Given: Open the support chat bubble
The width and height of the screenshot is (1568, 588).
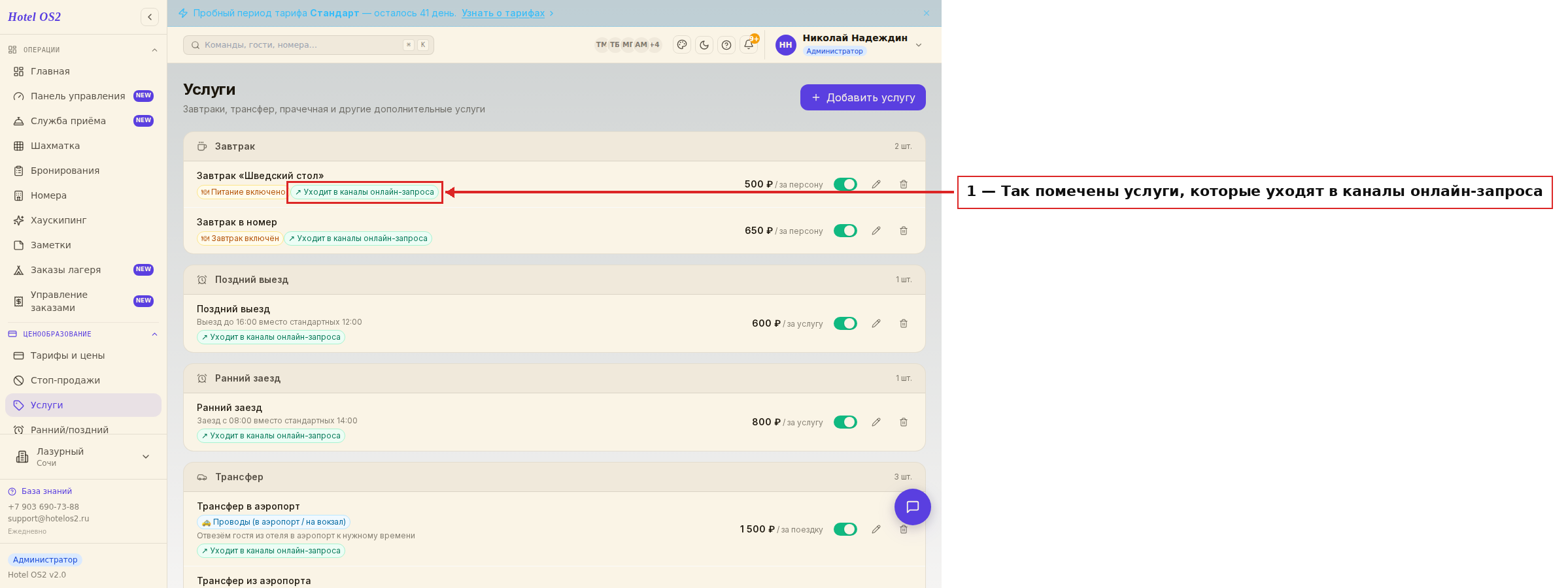Looking at the screenshot, I should pyautogui.click(x=913, y=507).
